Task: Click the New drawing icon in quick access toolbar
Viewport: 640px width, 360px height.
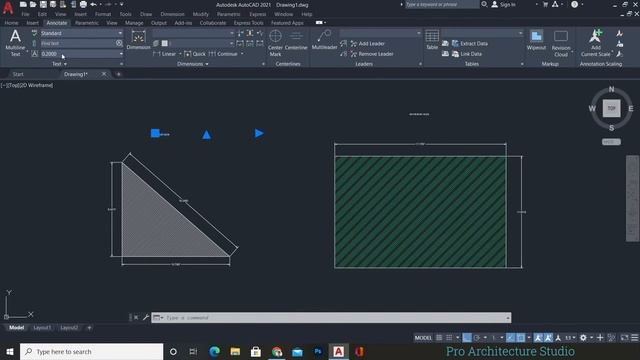Action: [23, 4]
